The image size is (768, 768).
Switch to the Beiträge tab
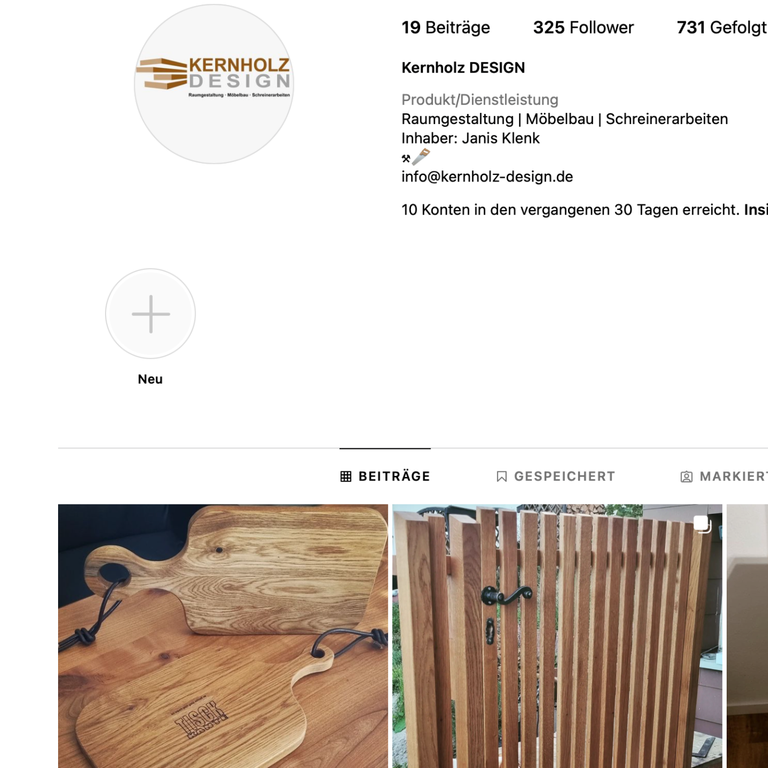pyautogui.click(x=385, y=477)
